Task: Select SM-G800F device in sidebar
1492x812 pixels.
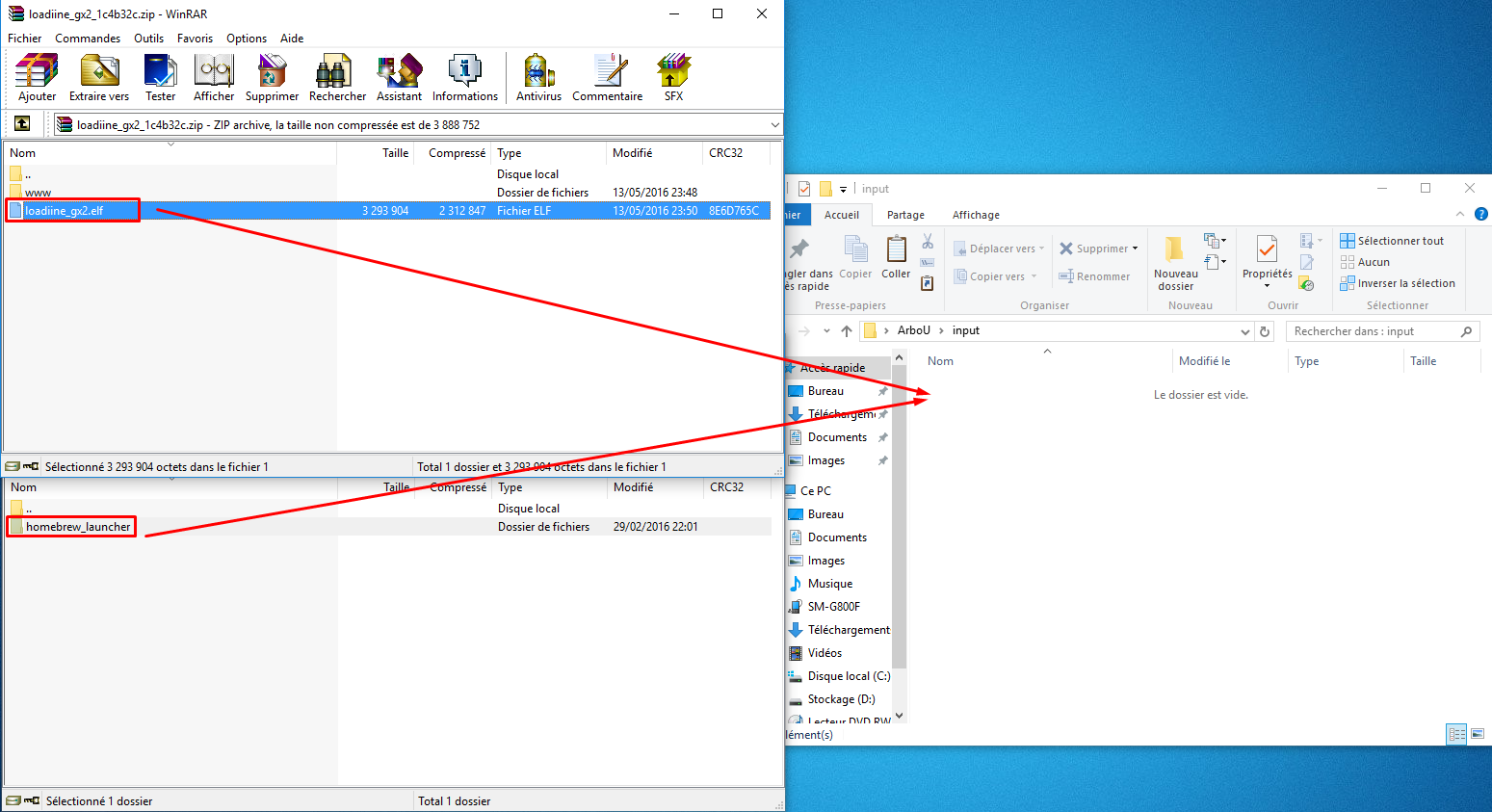Action: (833, 607)
